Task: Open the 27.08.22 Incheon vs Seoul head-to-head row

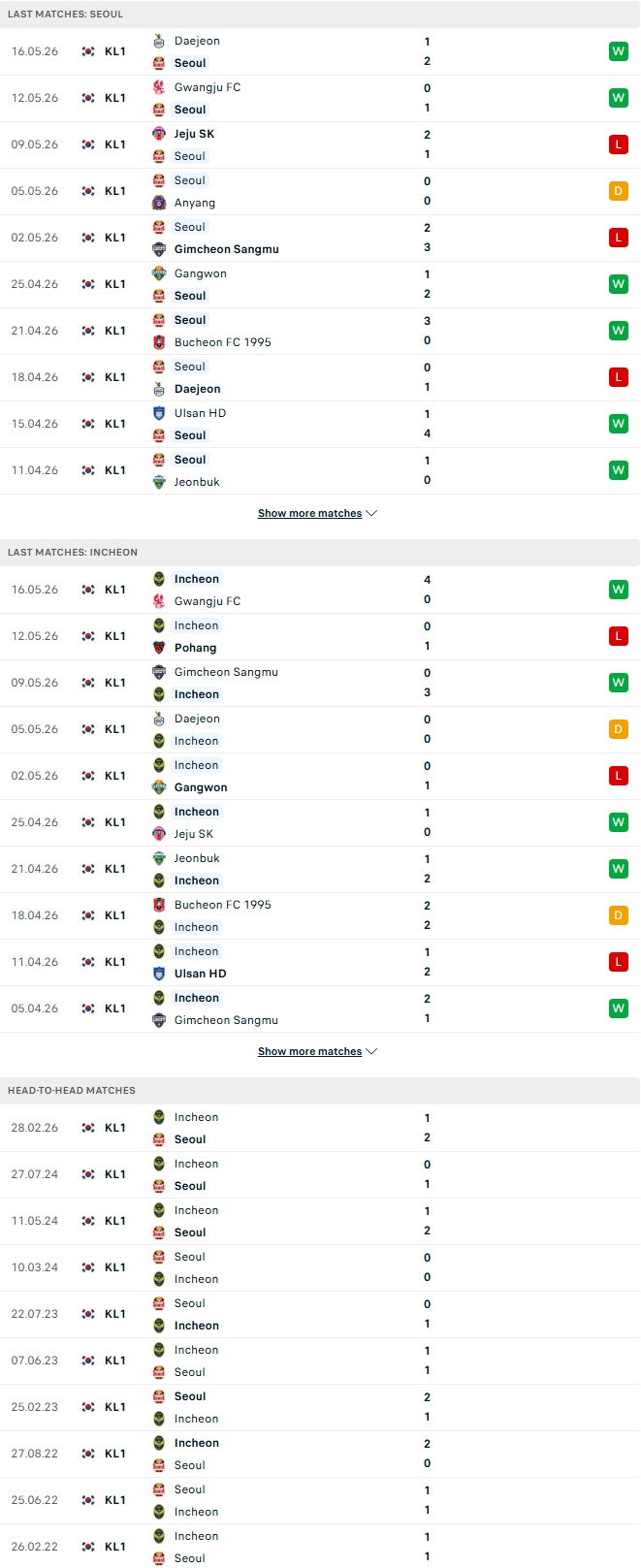Action: [320, 1454]
